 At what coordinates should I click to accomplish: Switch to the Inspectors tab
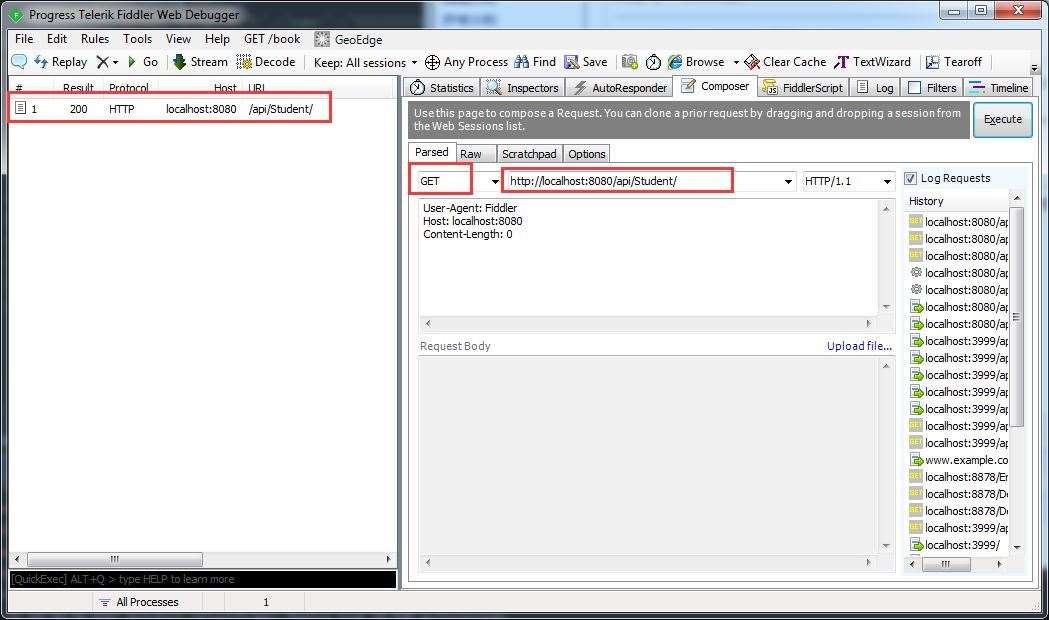[x=522, y=88]
